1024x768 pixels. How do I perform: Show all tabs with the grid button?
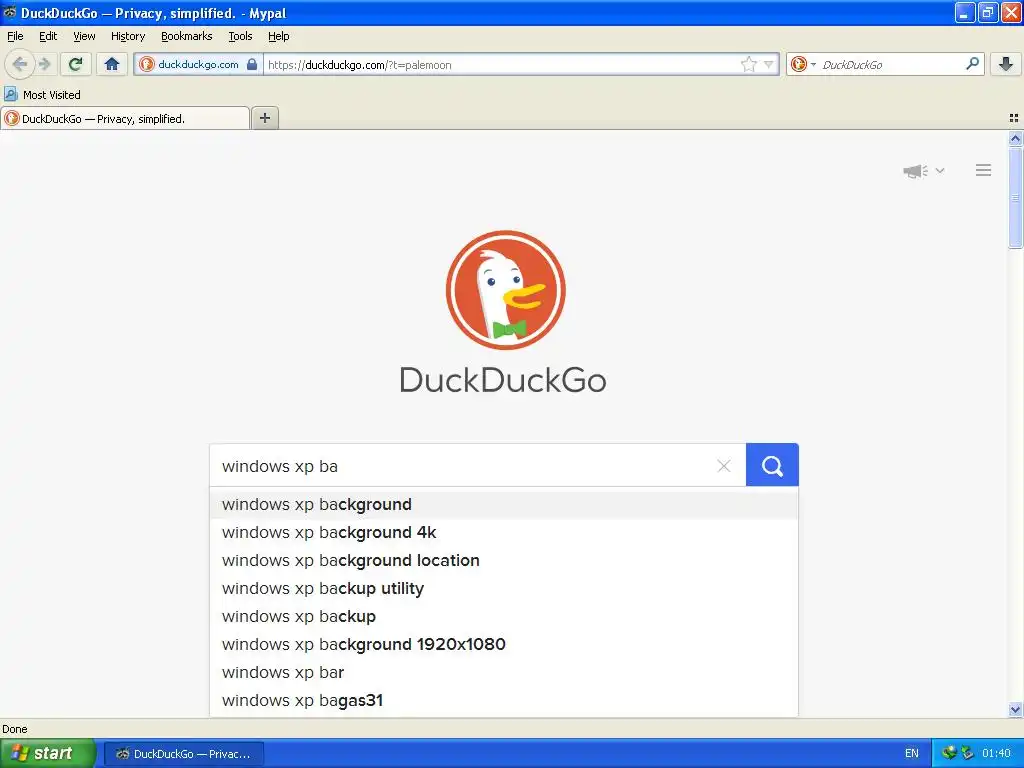(1014, 118)
